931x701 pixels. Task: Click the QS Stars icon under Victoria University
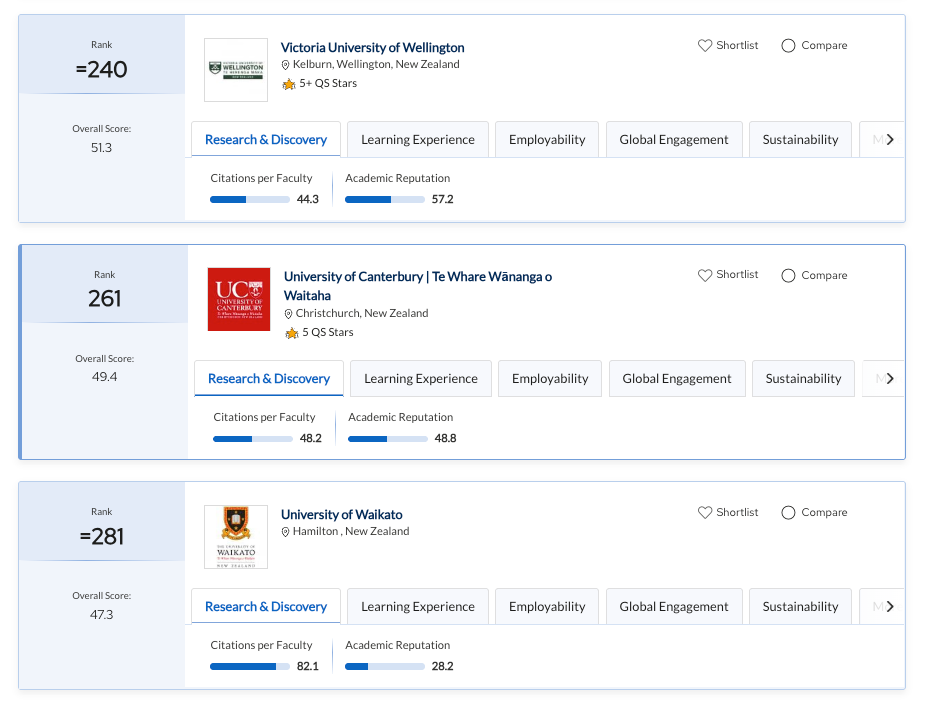(289, 84)
